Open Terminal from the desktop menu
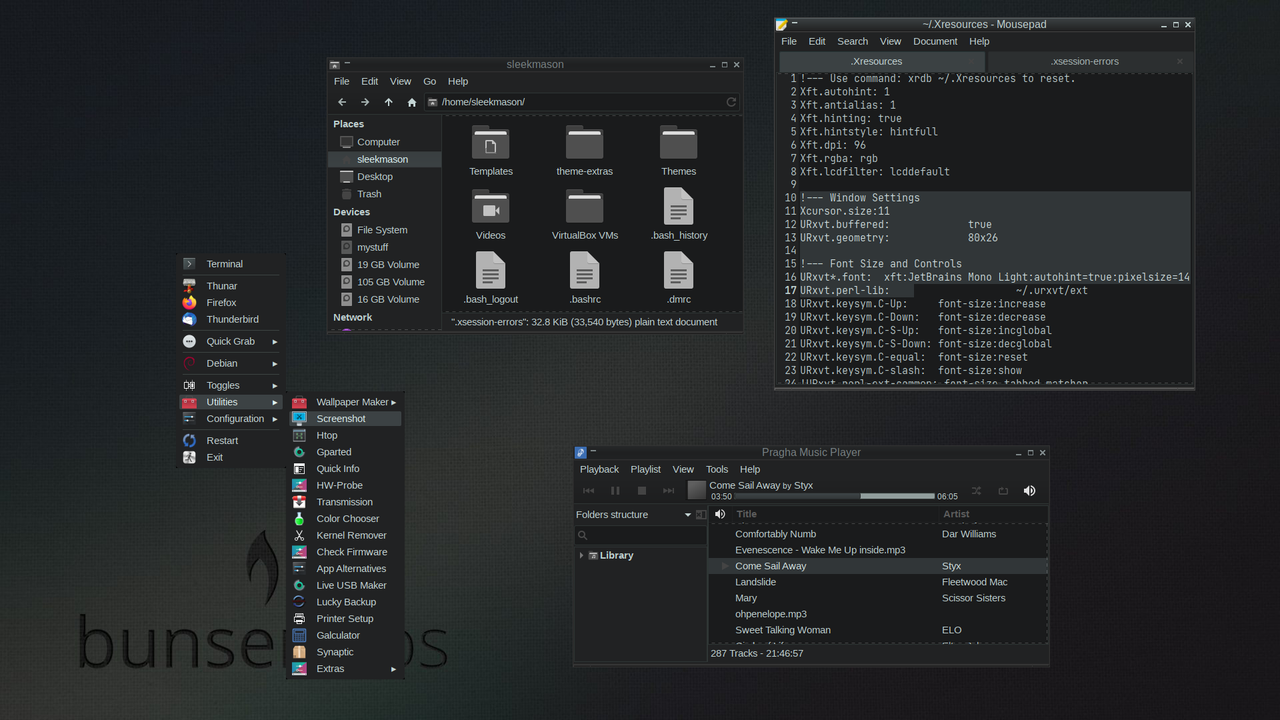The width and height of the screenshot is (1280, 720). pyautogui.click(x=231, y=264)
